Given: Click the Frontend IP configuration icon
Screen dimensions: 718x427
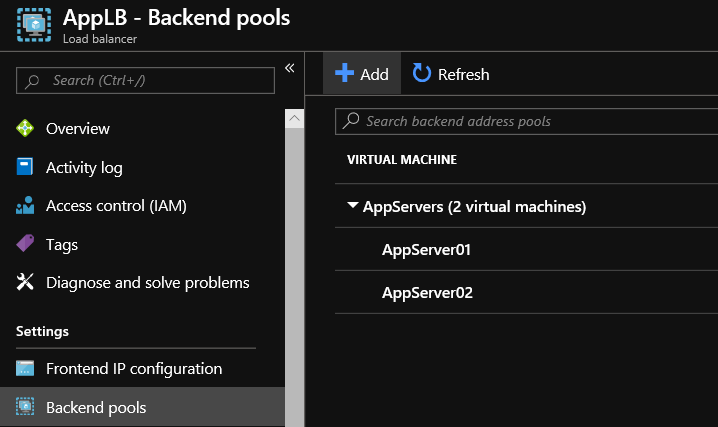Looking at the screenshot, I should click(x=25, y=368).
